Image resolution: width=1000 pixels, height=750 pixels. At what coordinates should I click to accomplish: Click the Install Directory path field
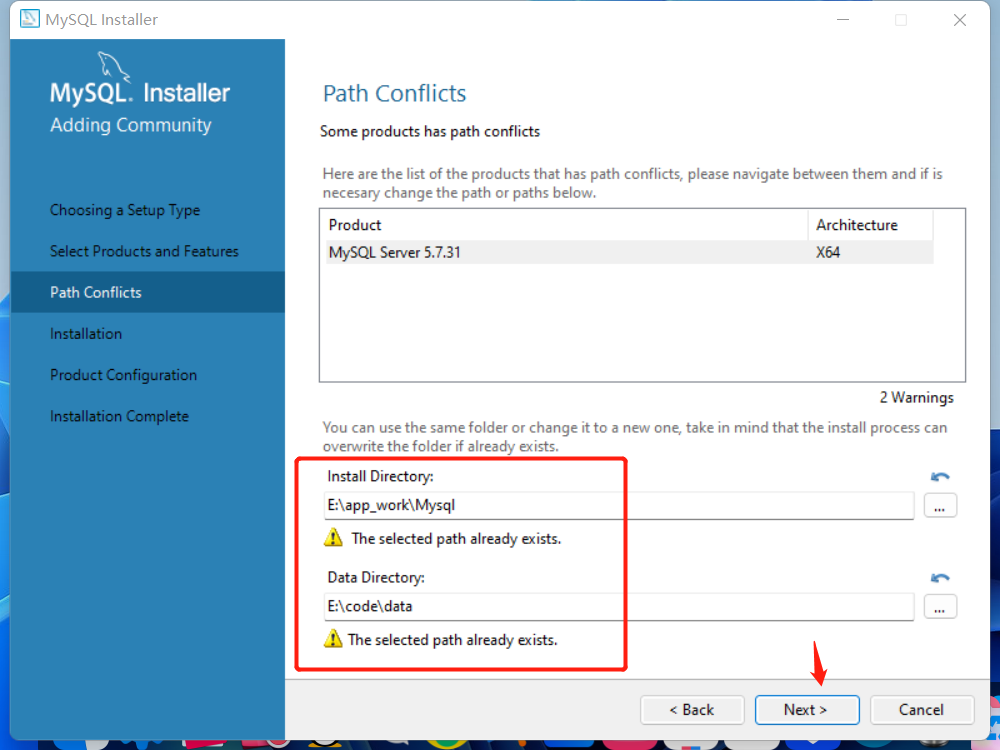[x=619, y=506]
